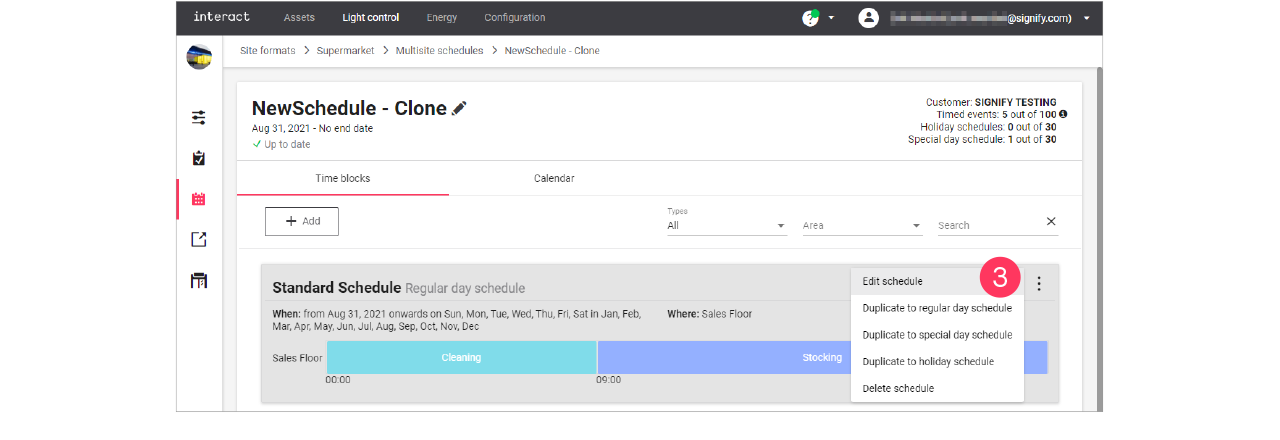
Task: Edit the schedule name with pencil icon
Action: tap(459, 108)
